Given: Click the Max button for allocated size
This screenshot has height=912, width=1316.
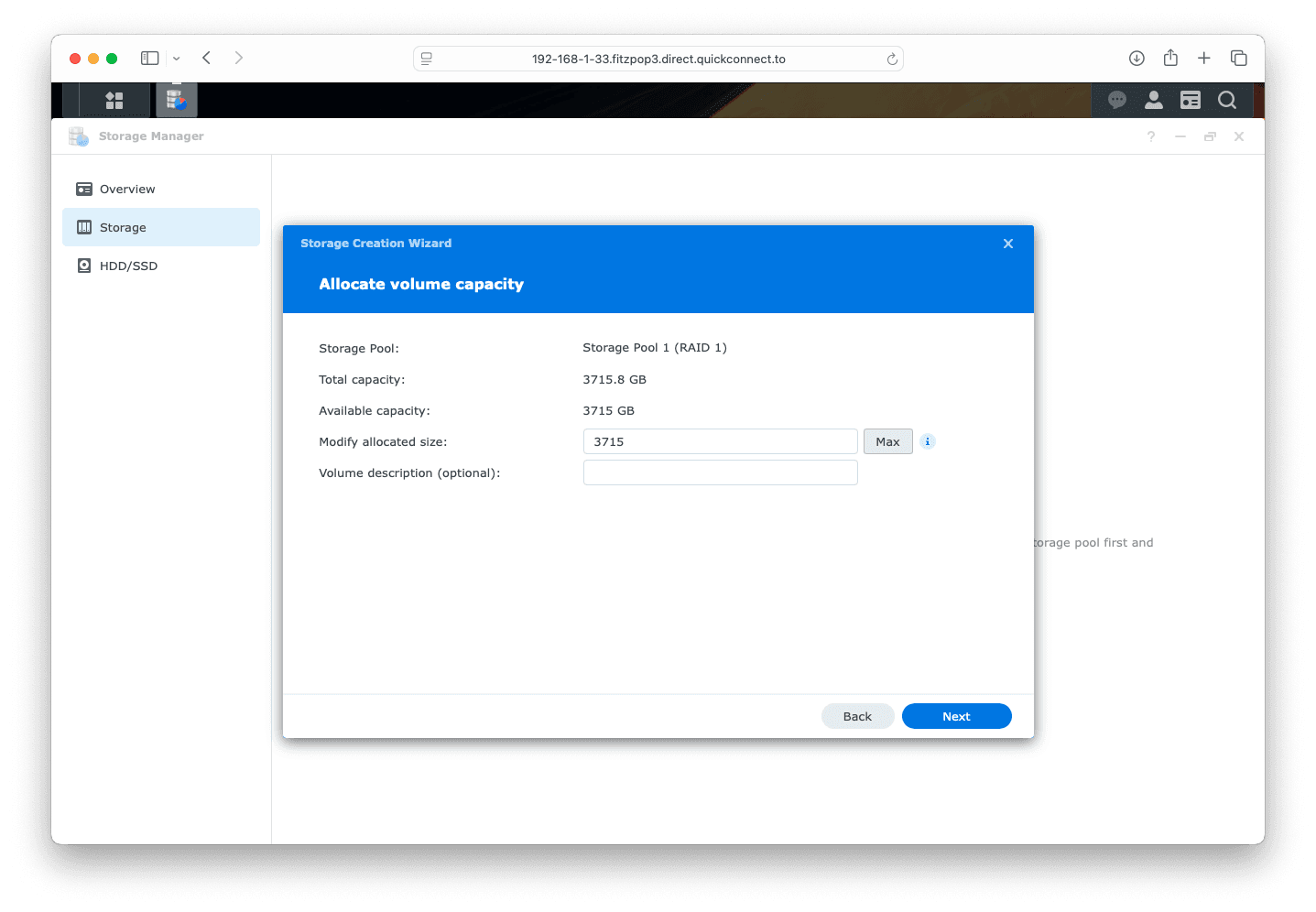Looking at the screenshot, I should 887,441.
